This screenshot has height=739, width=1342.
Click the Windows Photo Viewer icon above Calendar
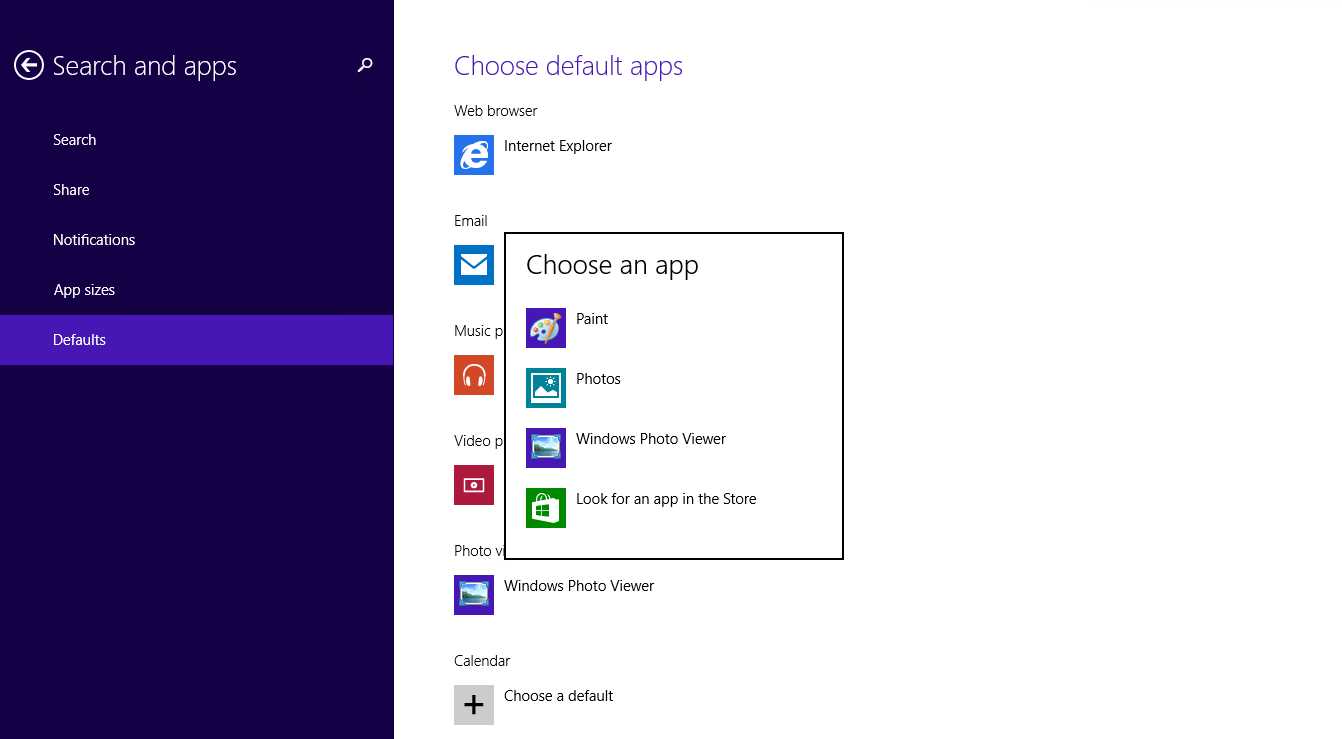pos(474,595)
